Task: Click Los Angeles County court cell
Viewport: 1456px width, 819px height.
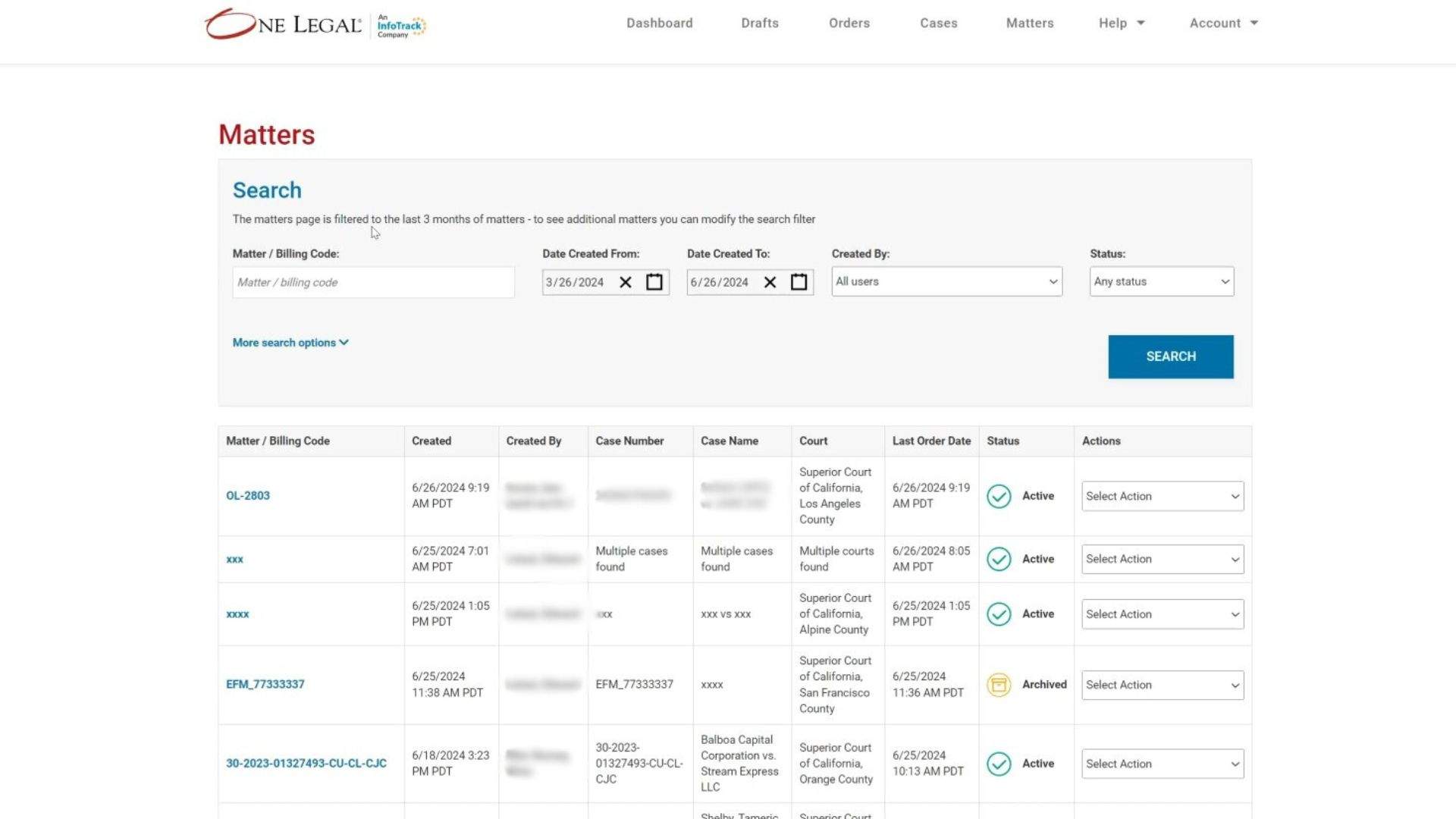Action: click(x=836, y=496)
